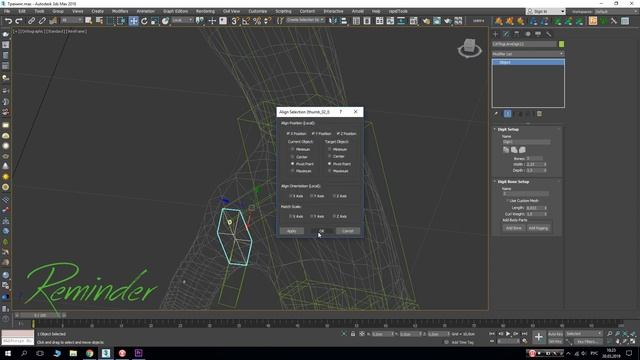The image size is (640, 360).
Task: Open the Windows Start menu
Action: click(x=7, y=353)
